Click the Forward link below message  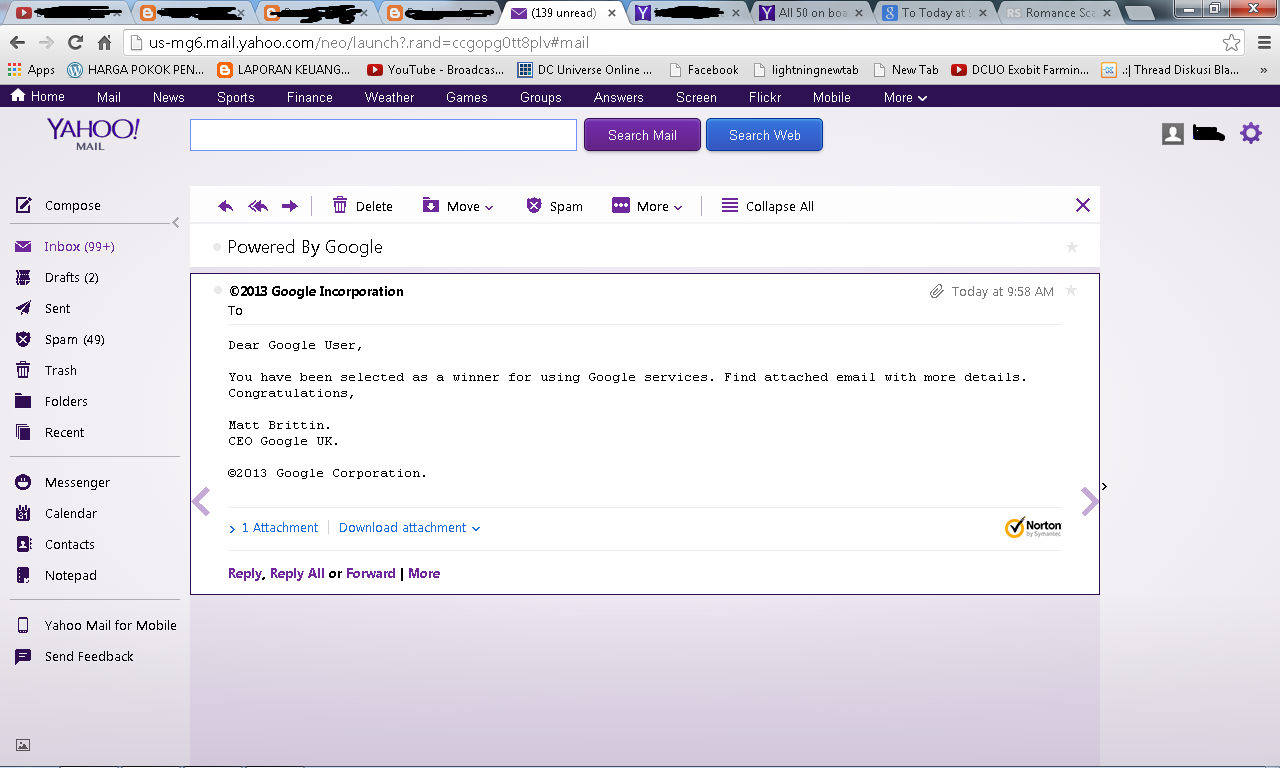[x=371, y=573]
